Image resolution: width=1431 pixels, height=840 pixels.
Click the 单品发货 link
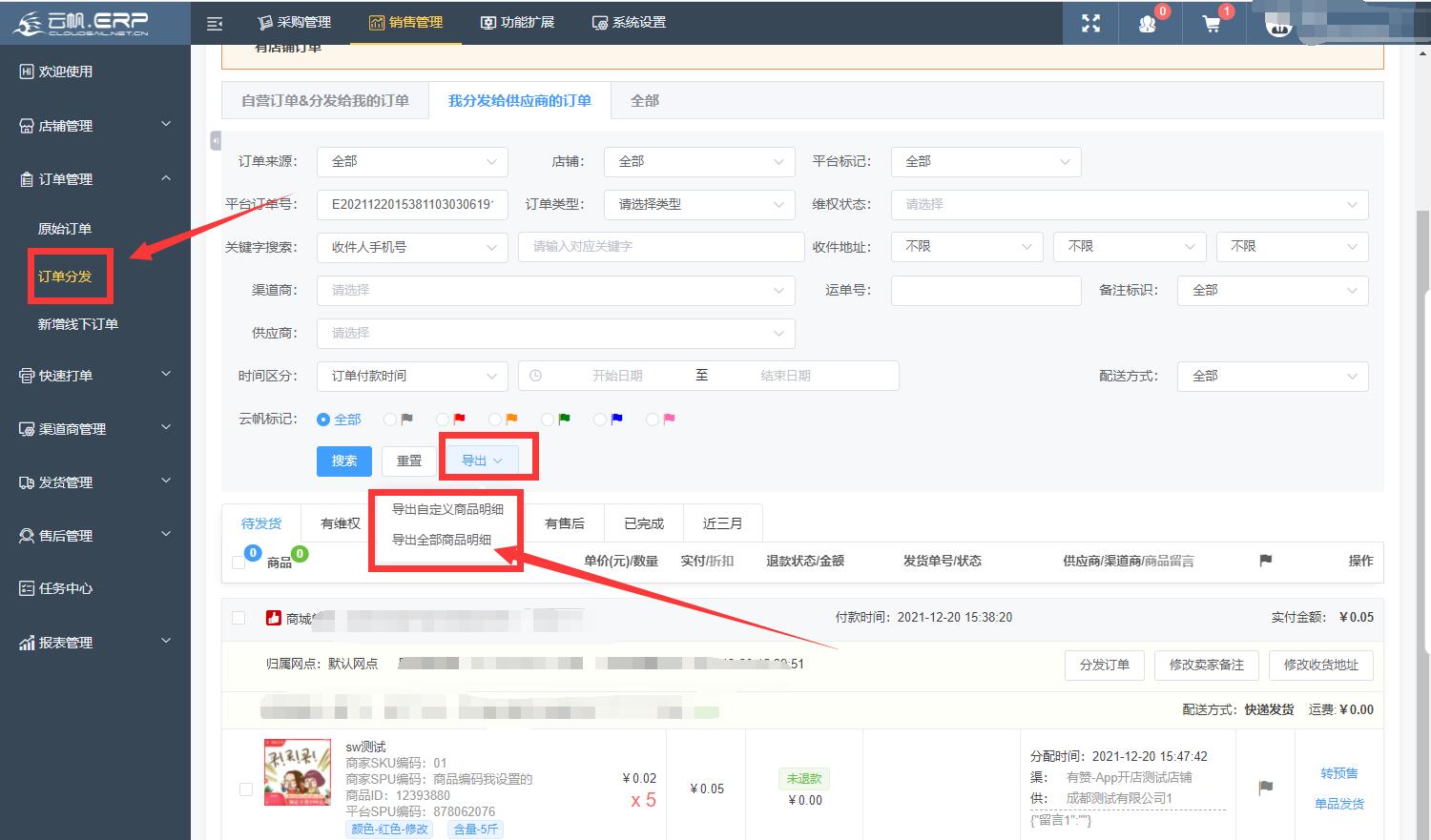pos(1339,804)
